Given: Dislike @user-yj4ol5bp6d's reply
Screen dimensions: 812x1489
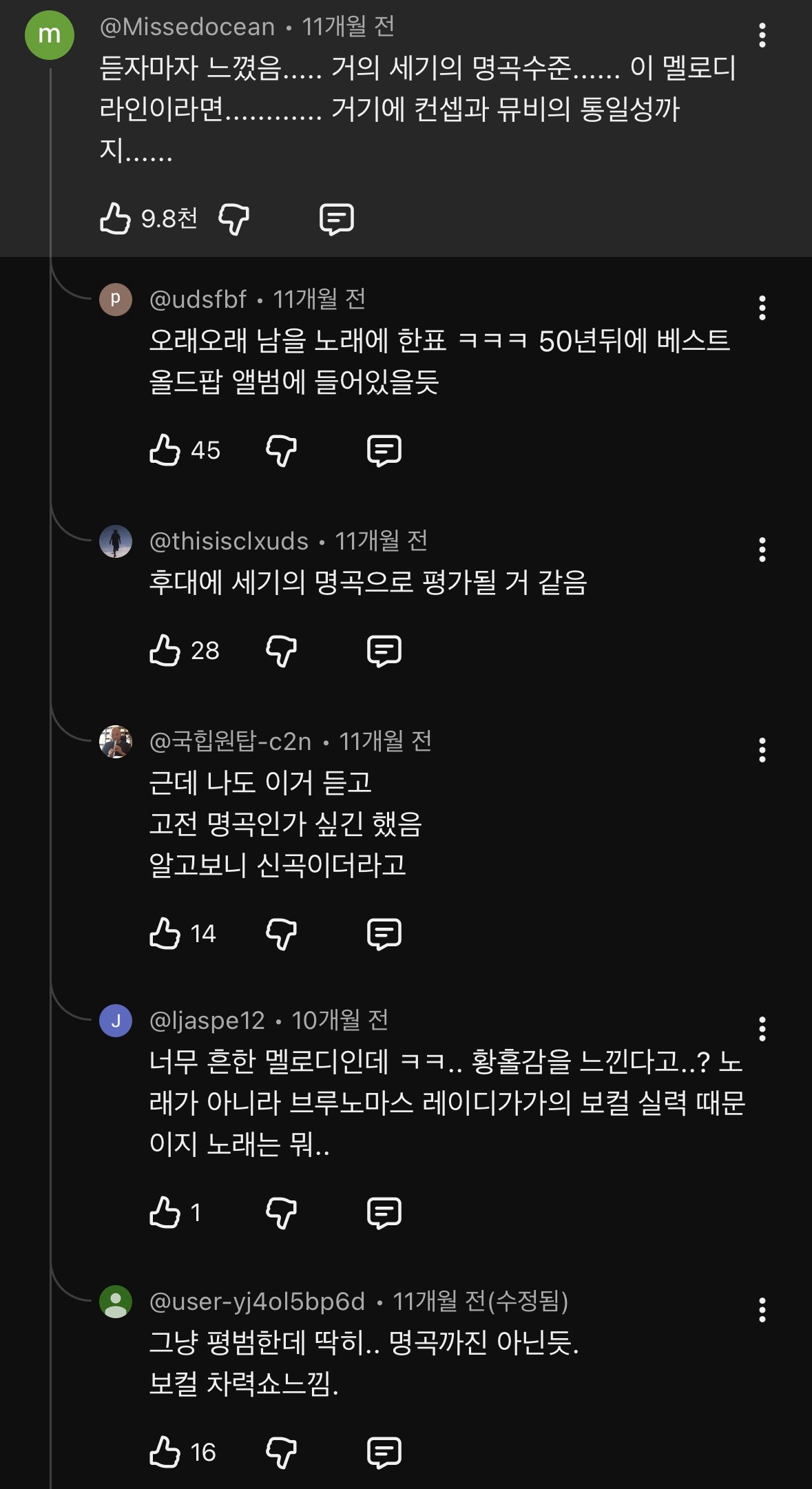Looking at the screenshot, I should 281,1452.
